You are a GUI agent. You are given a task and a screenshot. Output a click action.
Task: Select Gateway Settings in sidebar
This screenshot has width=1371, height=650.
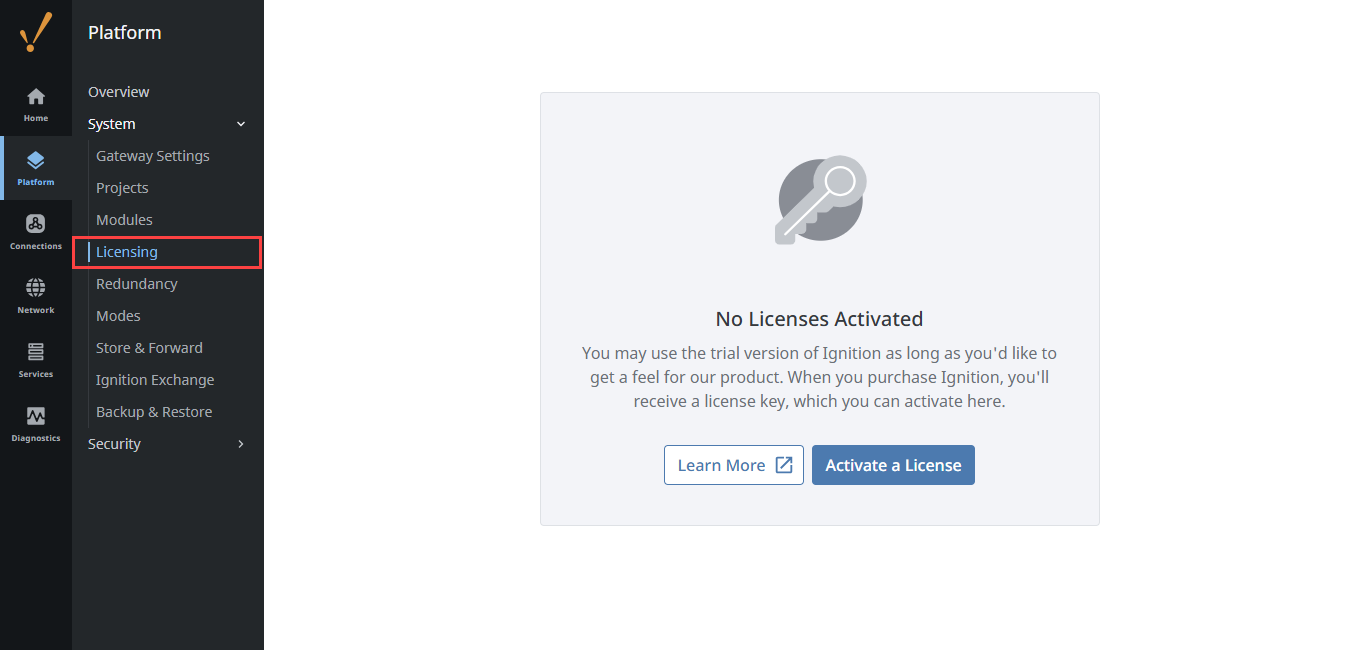coord(153,156)
